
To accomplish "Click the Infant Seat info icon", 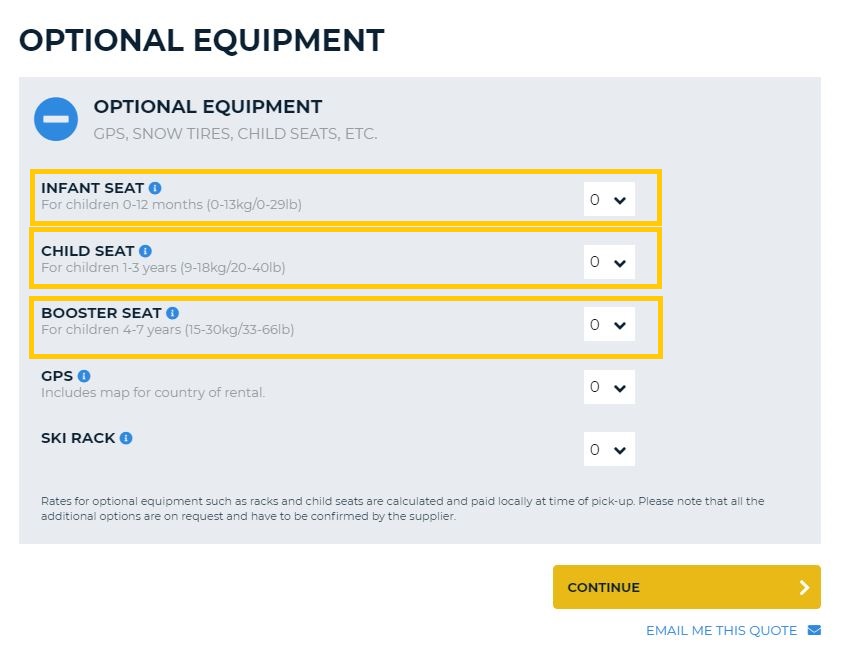I will pos(155,188).
